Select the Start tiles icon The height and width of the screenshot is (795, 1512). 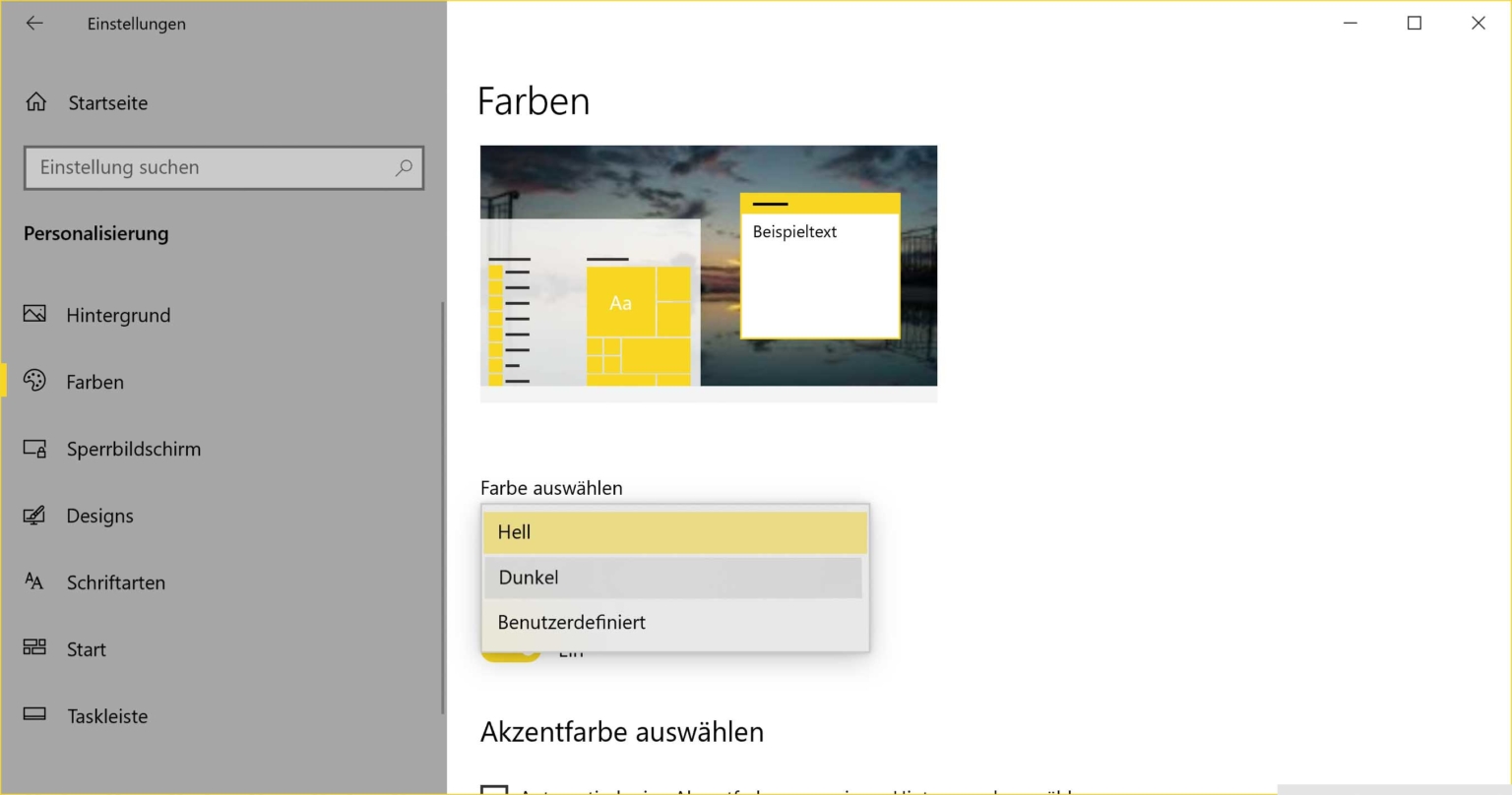32,649
